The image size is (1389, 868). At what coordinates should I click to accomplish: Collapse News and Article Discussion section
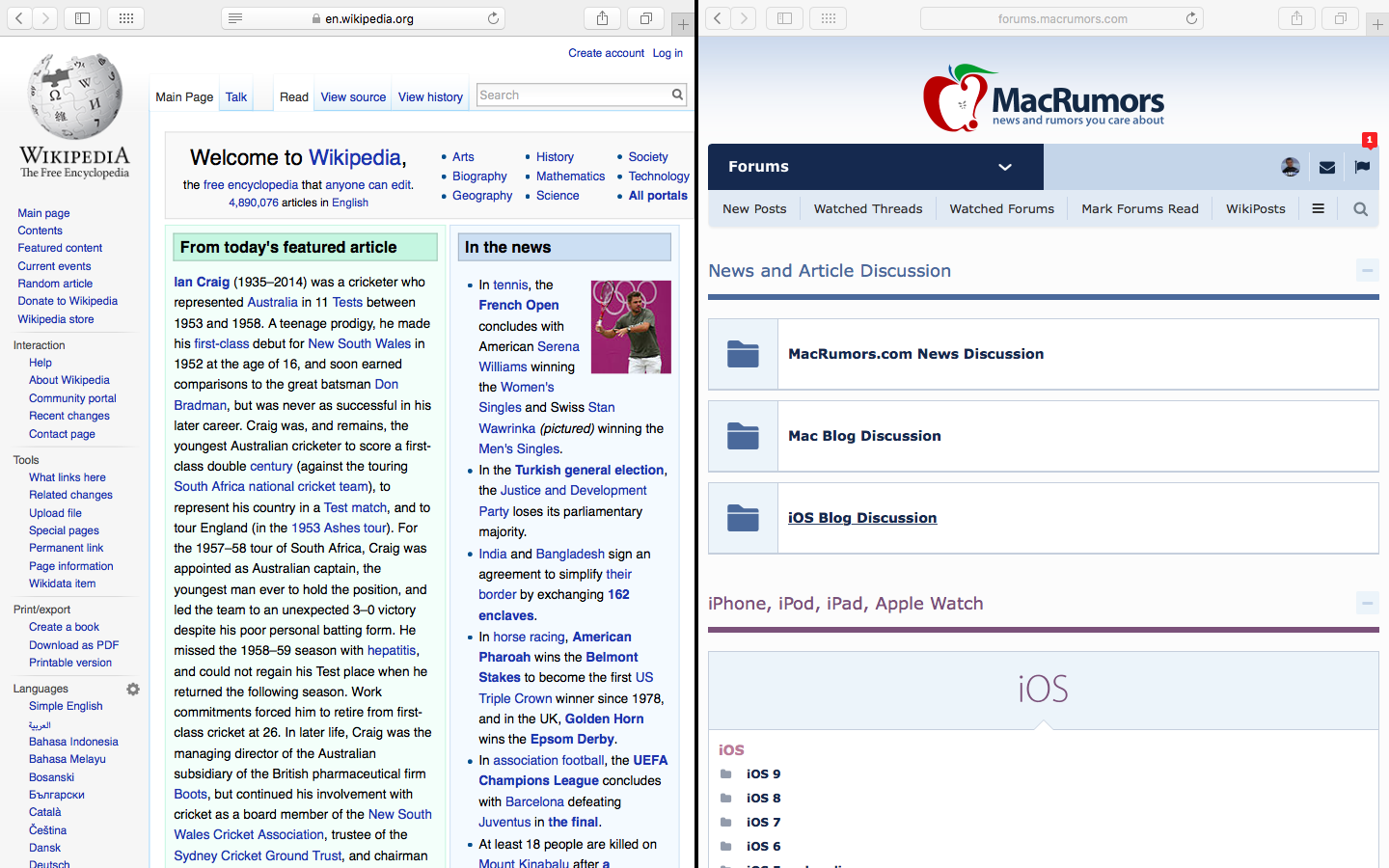pyautogui.click(x=1367, y=271)
